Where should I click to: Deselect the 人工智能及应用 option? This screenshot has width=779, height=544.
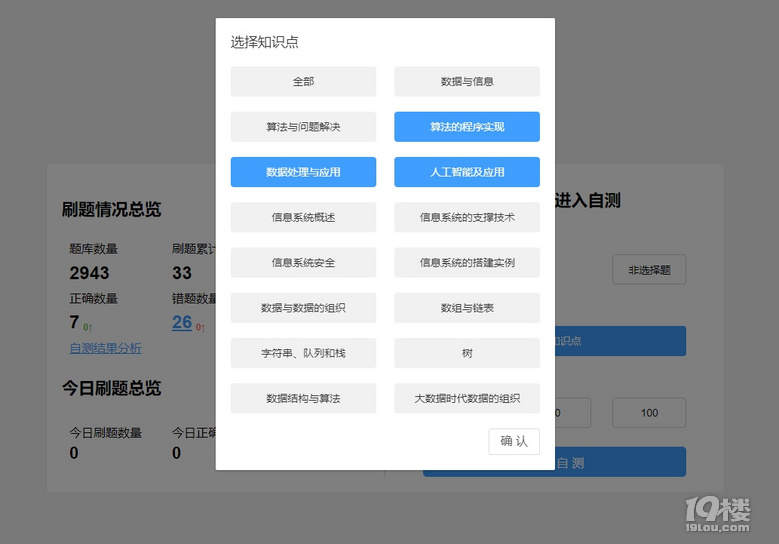coord(467,172)
